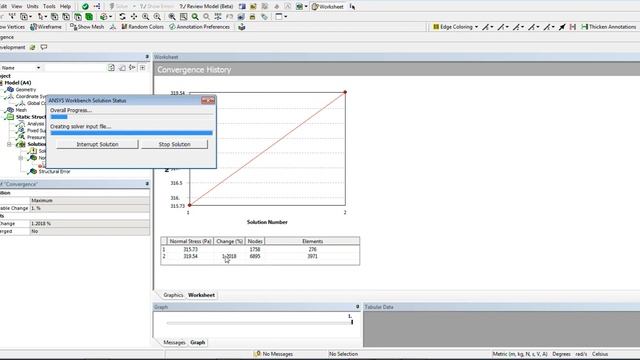
Task: Click the Maximum type value field
Action: point(90,201)
